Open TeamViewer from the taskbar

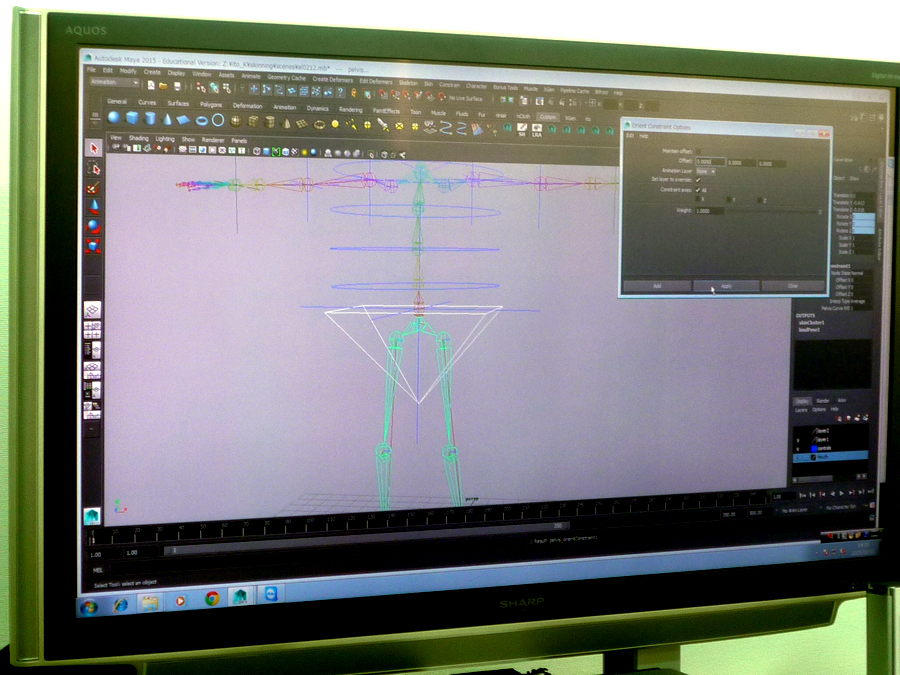pos(271,595)
